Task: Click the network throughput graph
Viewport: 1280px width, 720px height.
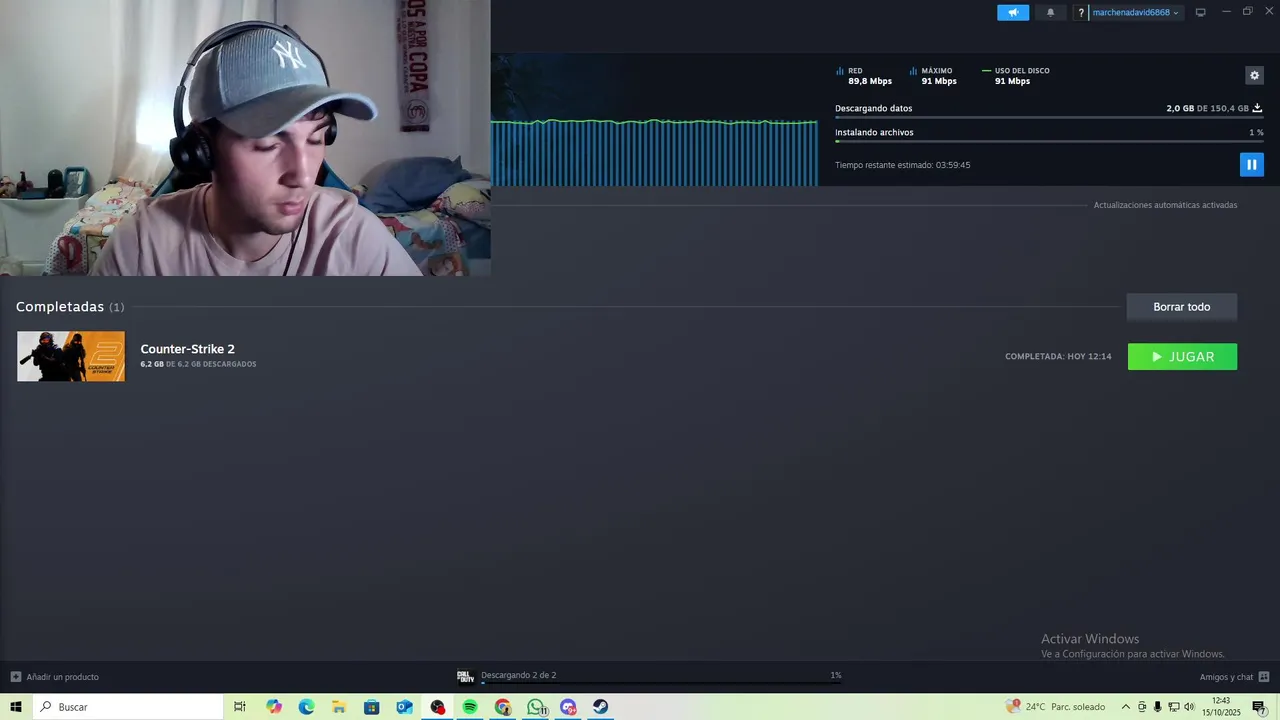Action: point(654,152)
